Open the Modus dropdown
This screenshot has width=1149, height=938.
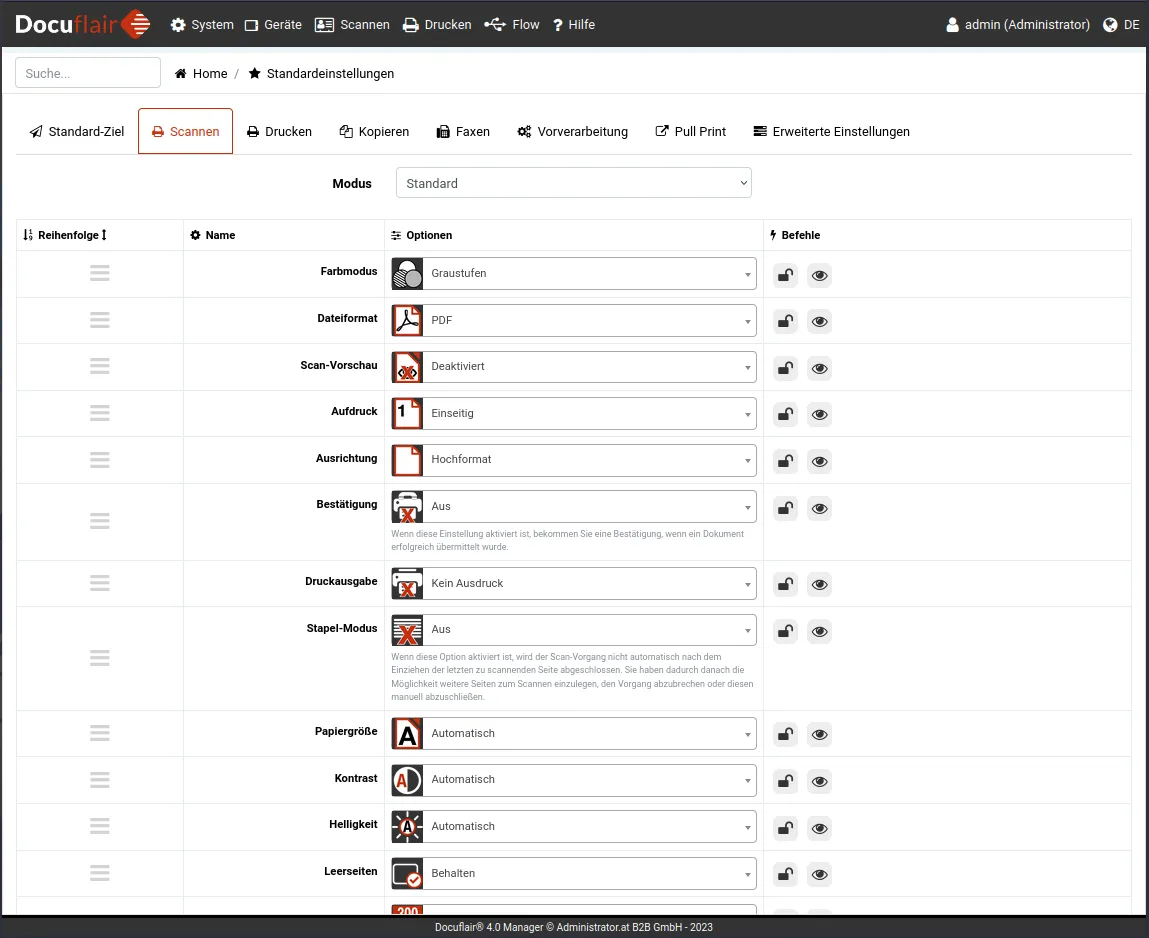pos(573,183)
